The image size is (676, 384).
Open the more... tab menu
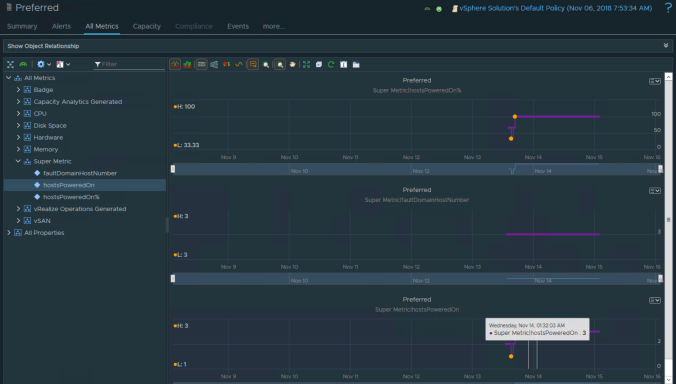274,26
